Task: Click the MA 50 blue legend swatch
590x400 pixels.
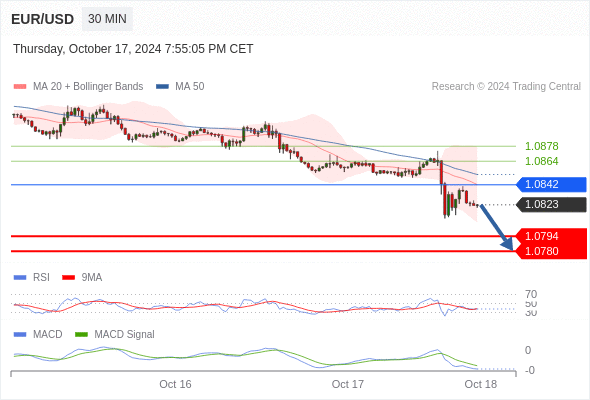Action: [162, 87]
